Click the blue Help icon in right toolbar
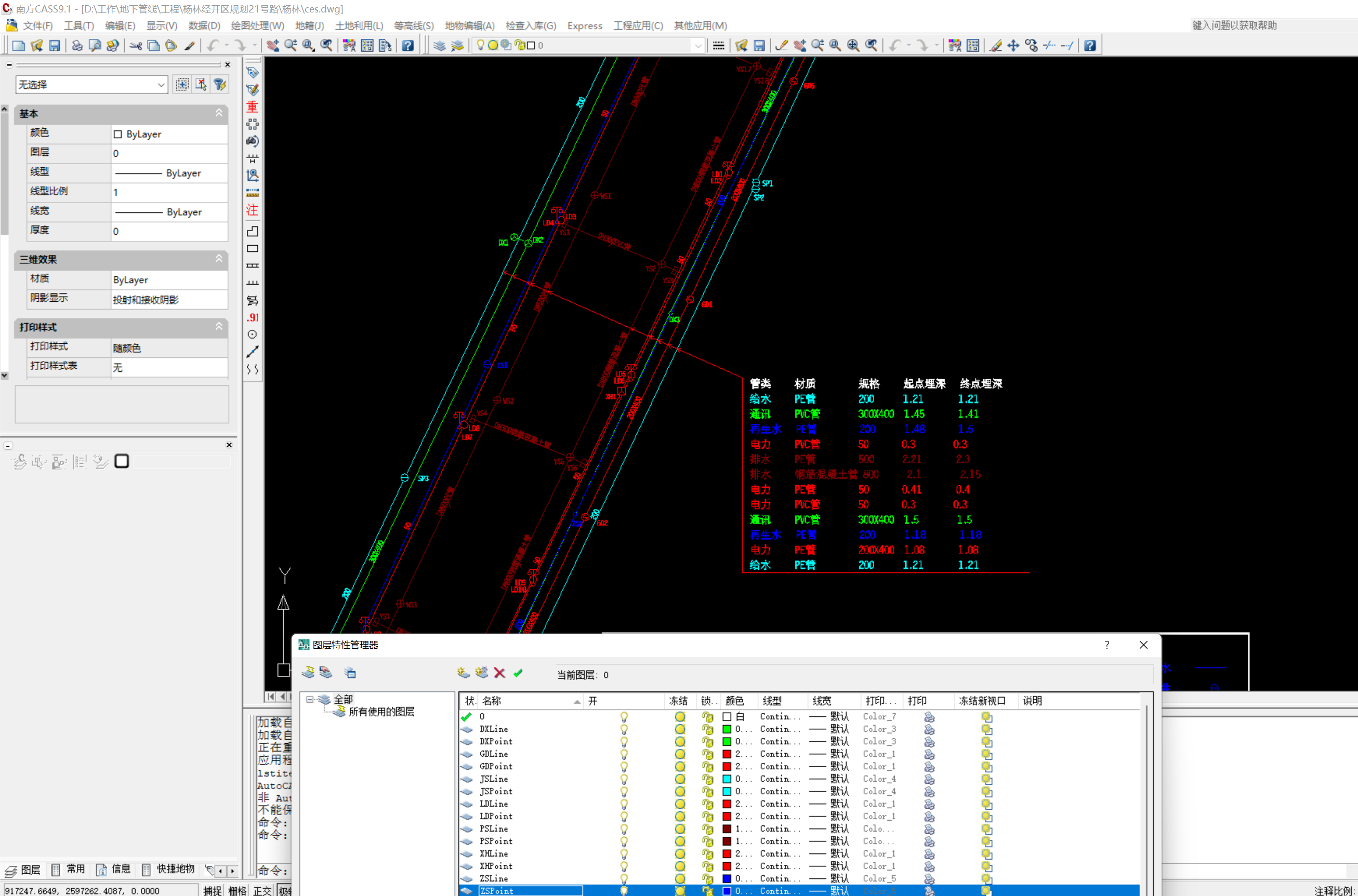1358x896 pixels. (x=1090, y=46)
